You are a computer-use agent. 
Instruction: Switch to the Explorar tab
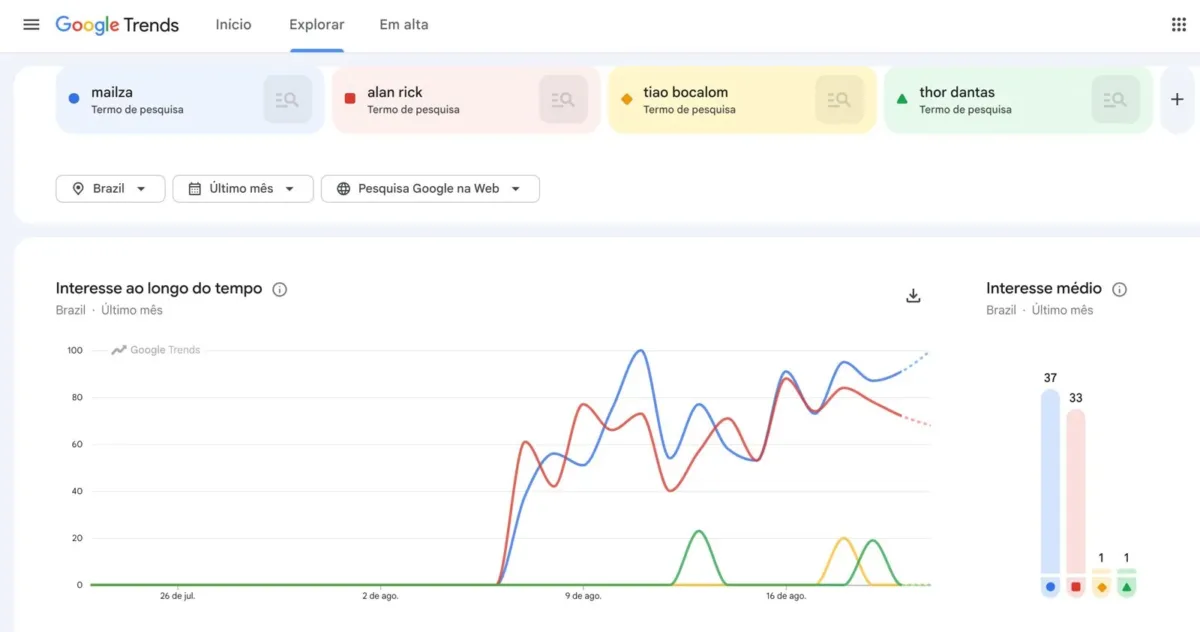click(x=317, y=24)
